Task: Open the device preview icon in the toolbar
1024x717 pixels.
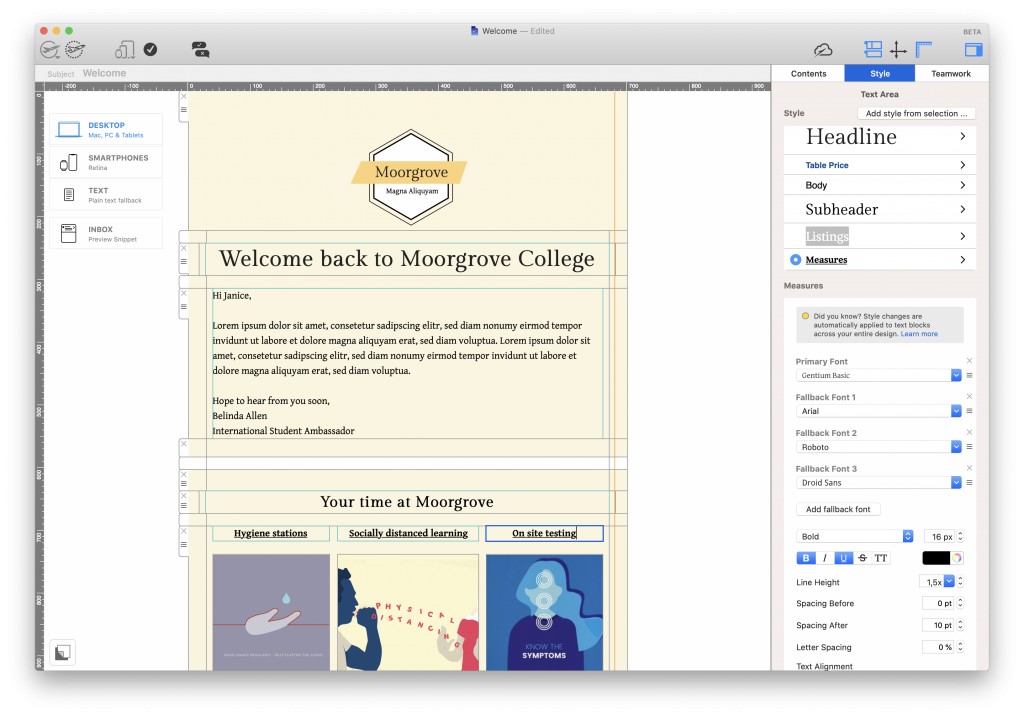Action: [x=124, y=50]
